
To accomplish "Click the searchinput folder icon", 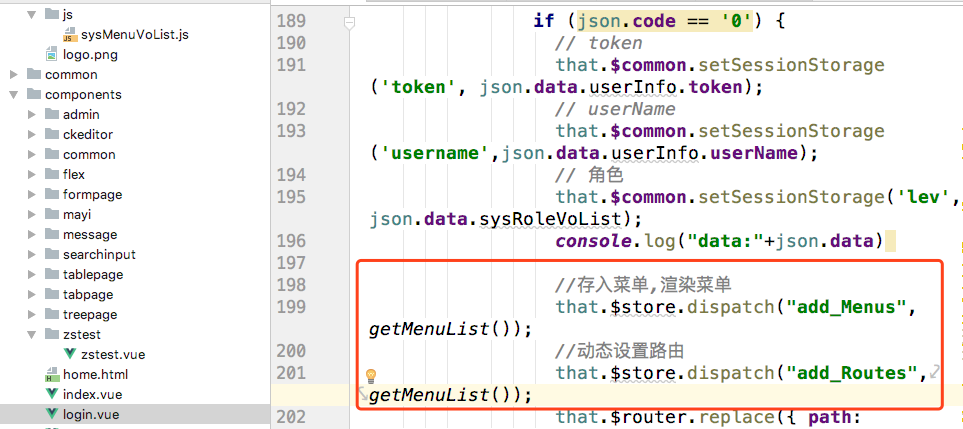I will [52, 254].
